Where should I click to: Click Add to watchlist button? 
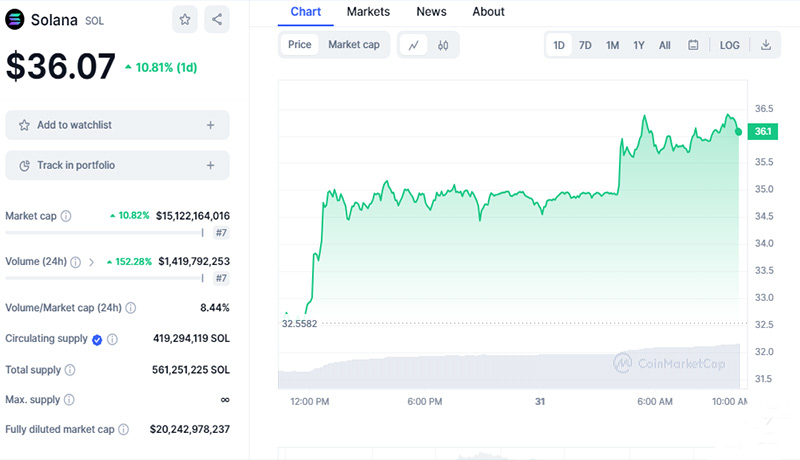[117, 125]
